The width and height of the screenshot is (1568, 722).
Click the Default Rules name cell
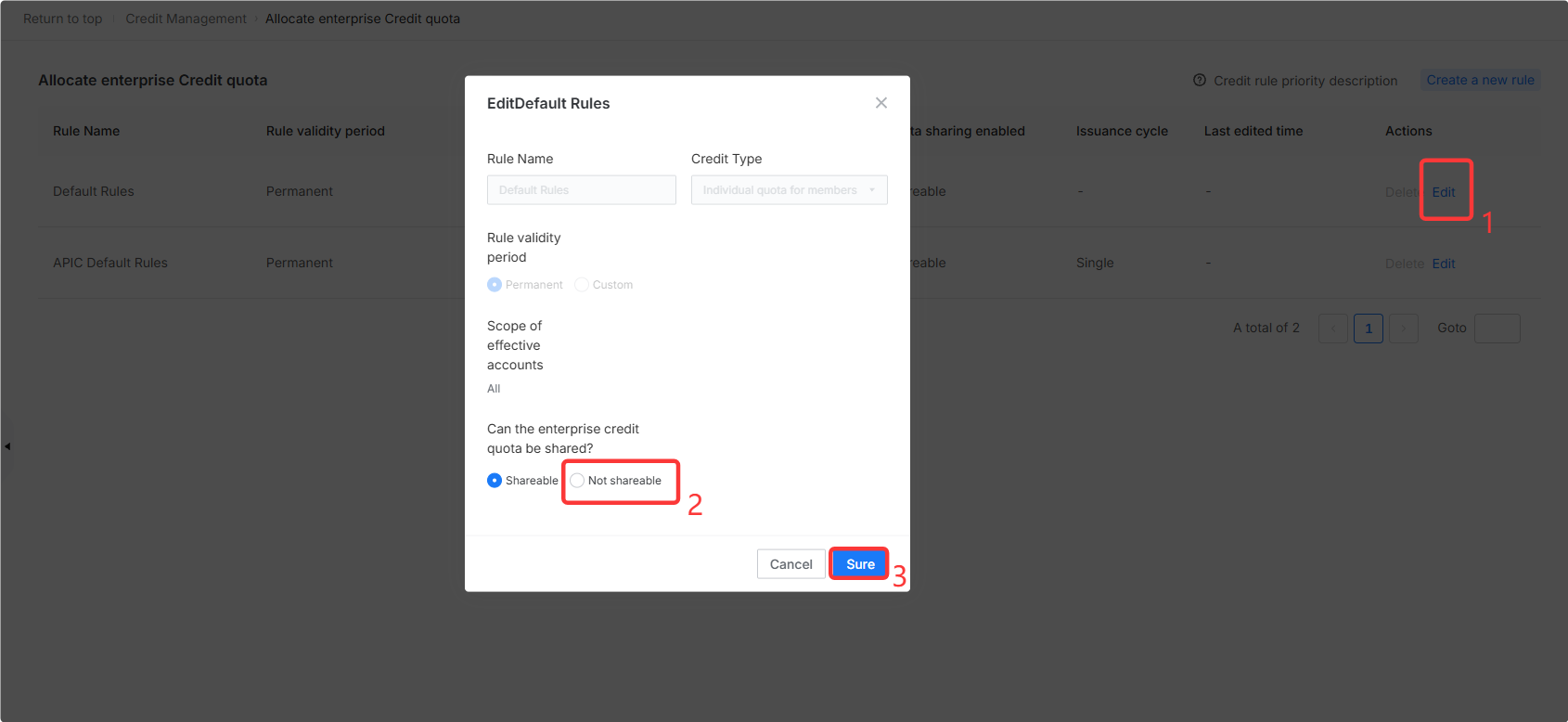(x=94, y=191)
